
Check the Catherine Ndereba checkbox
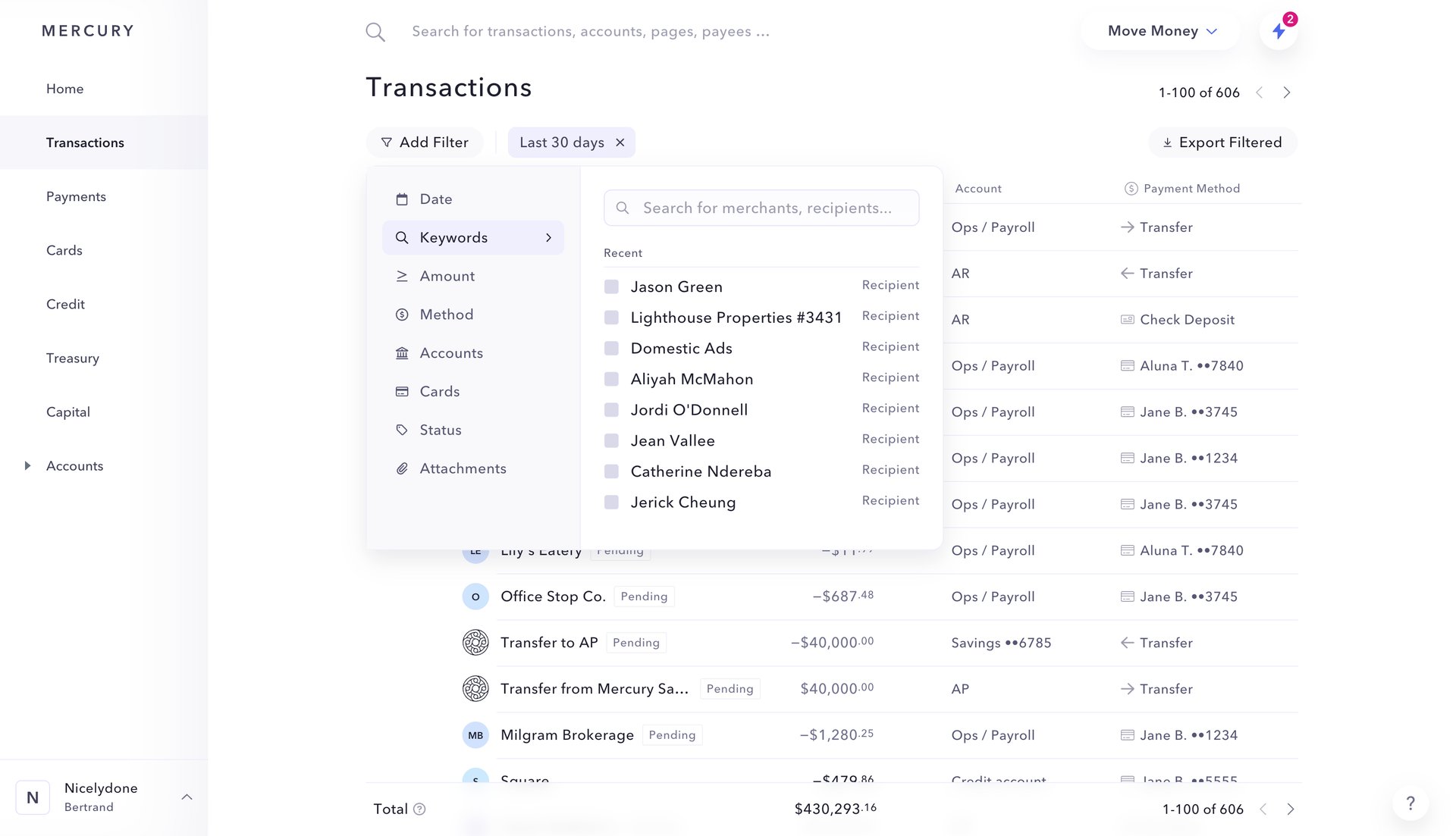pos(611,471)
